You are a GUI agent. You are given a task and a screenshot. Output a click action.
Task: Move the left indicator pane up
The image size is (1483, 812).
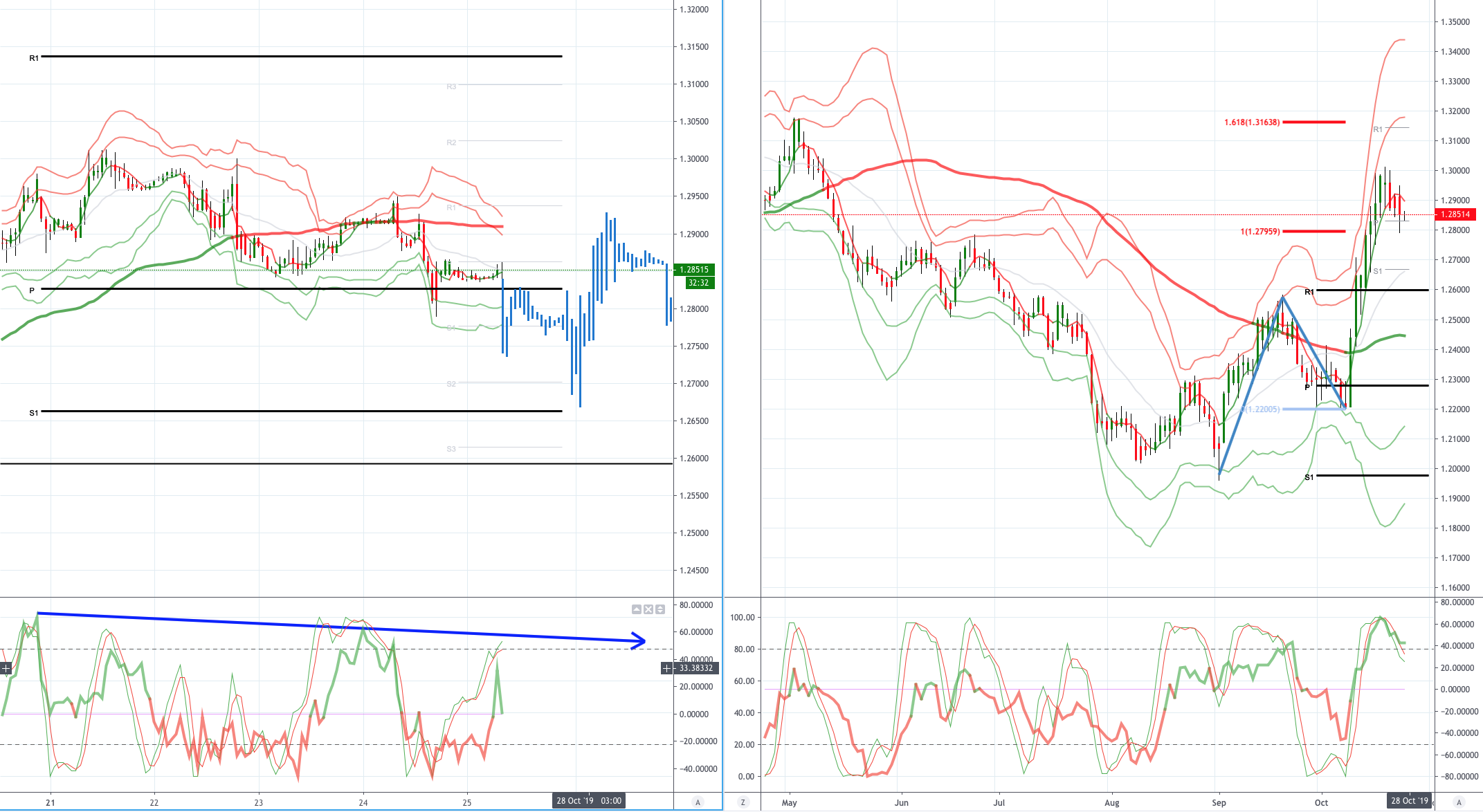coord(637,609)
